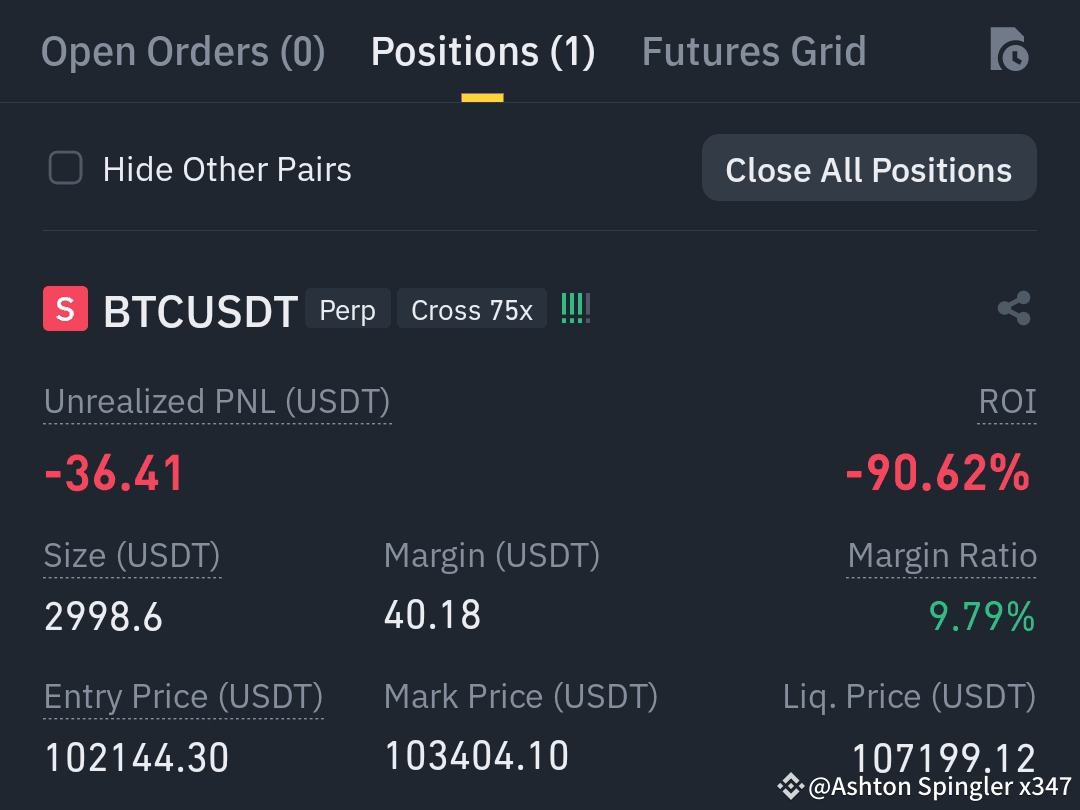Image resolution: width=1080 pixels, height=810 pixels.
Task: Tap the Close All Positions button
Action: point(869,168)
